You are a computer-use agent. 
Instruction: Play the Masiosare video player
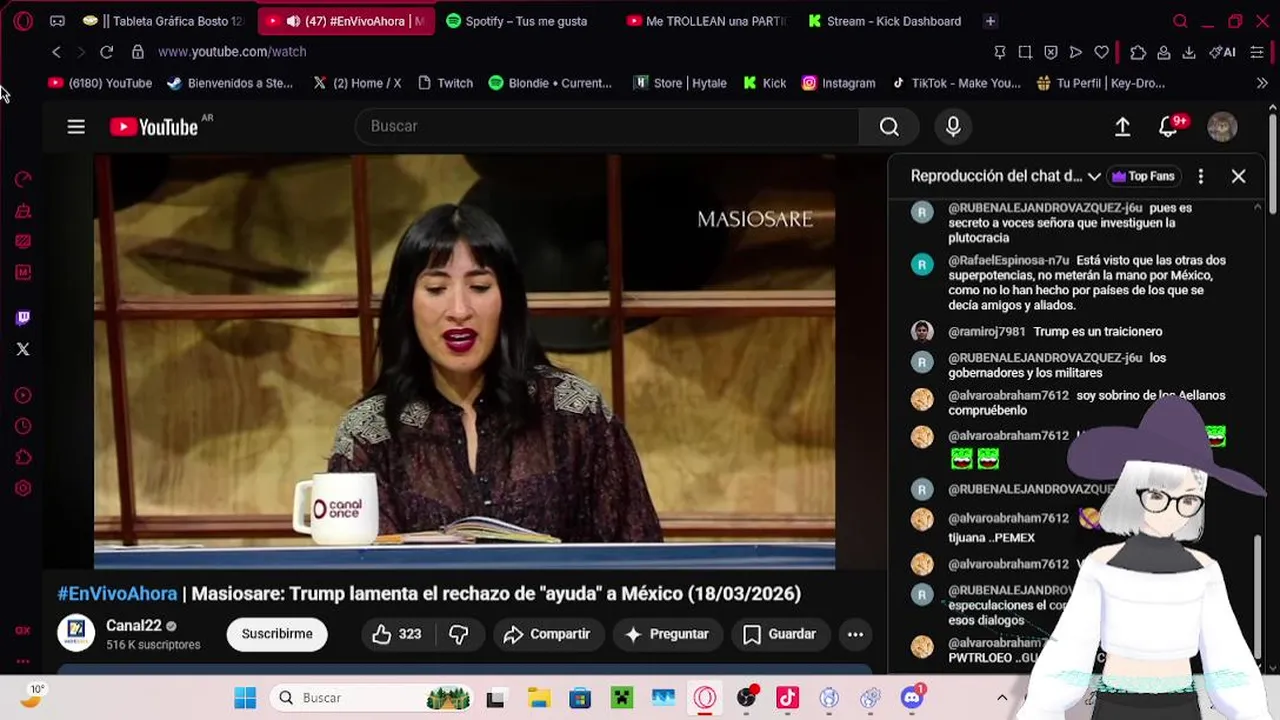coord(465,361)
